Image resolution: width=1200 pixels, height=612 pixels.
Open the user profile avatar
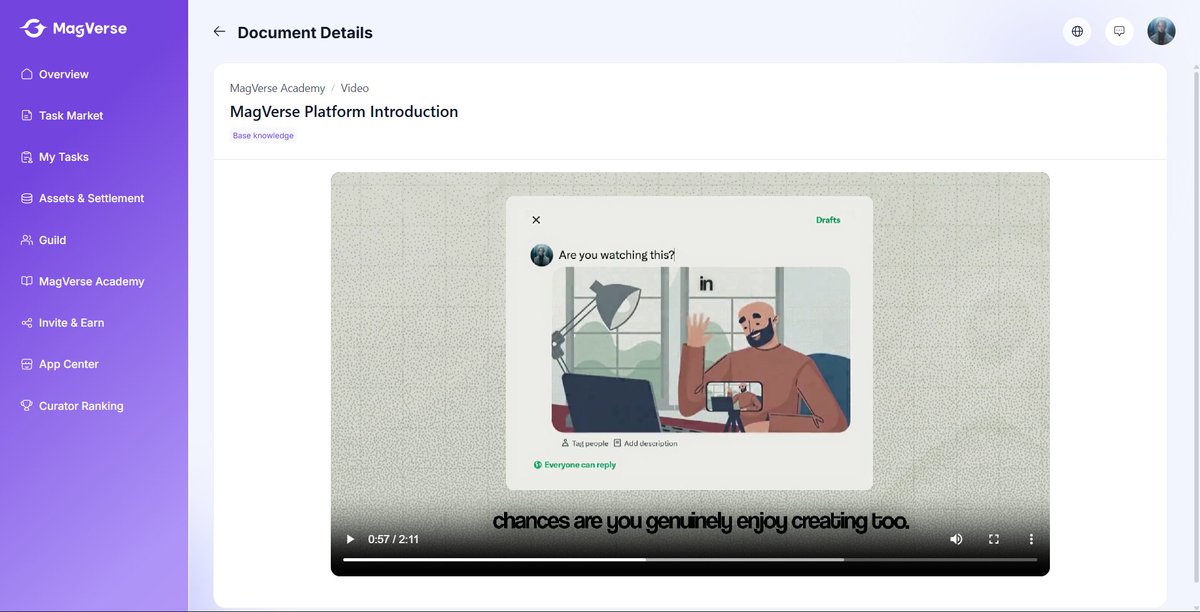coord(1161,31)
